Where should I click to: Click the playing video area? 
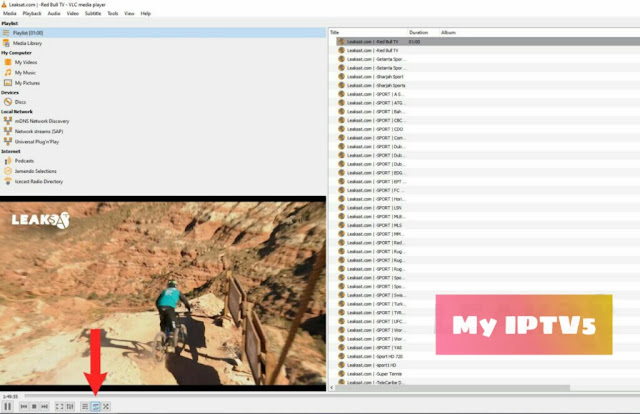point(163,293)
